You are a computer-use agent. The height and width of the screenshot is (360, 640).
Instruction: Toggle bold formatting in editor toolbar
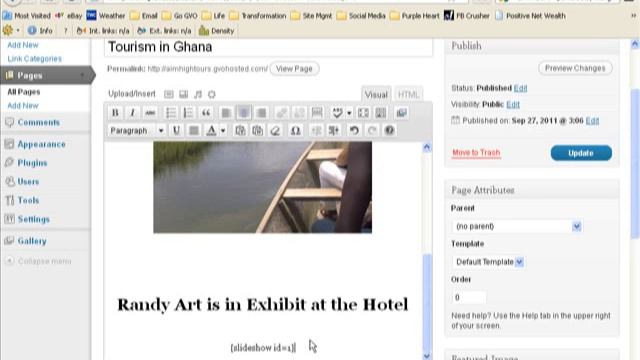click(115, 113)
